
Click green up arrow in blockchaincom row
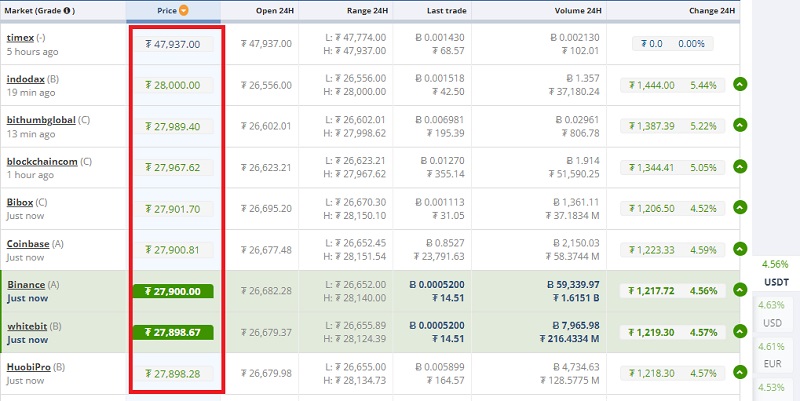point(740,166)
